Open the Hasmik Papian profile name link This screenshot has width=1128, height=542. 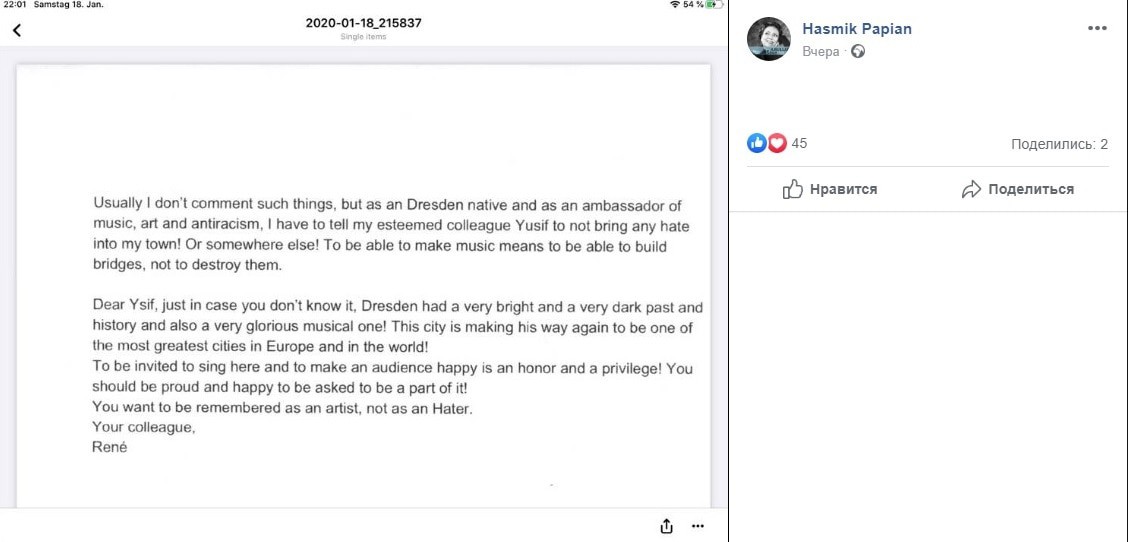pos(857,29)
